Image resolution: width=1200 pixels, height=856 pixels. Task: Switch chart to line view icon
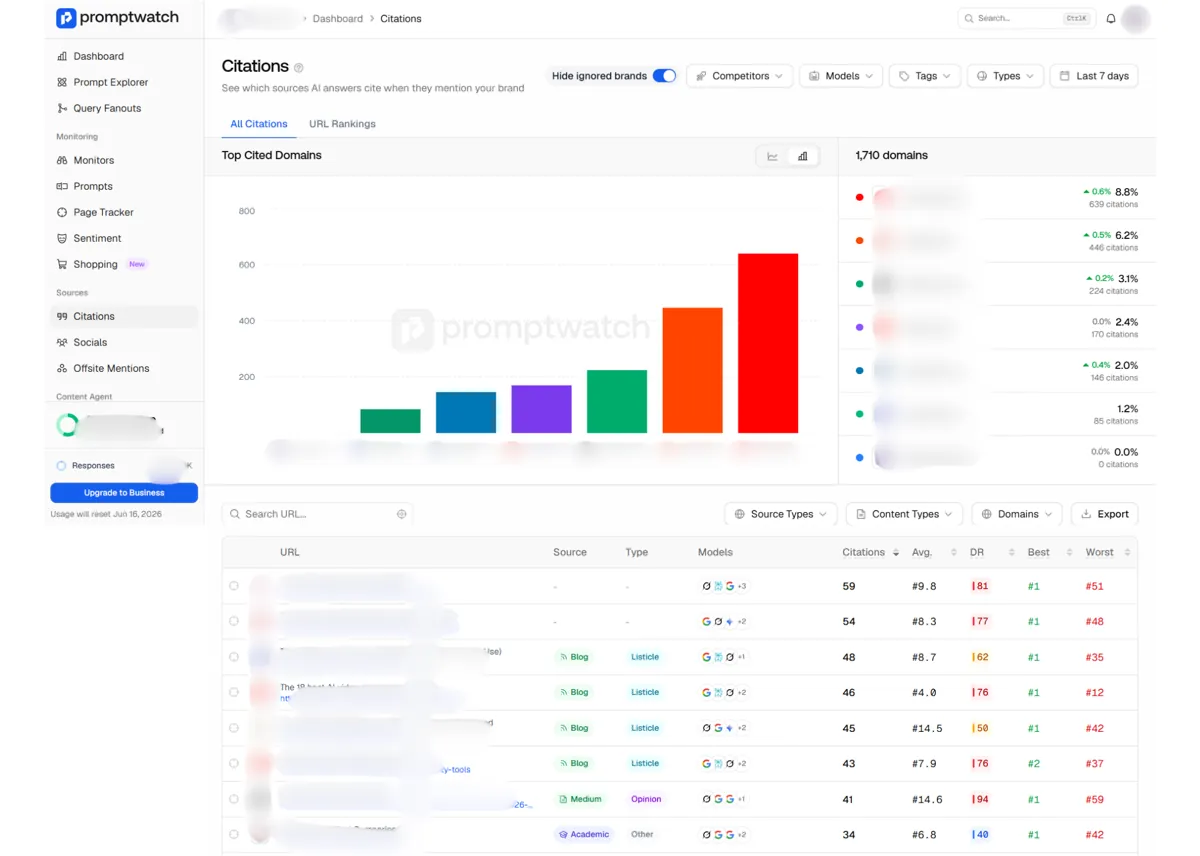point(773,156)
